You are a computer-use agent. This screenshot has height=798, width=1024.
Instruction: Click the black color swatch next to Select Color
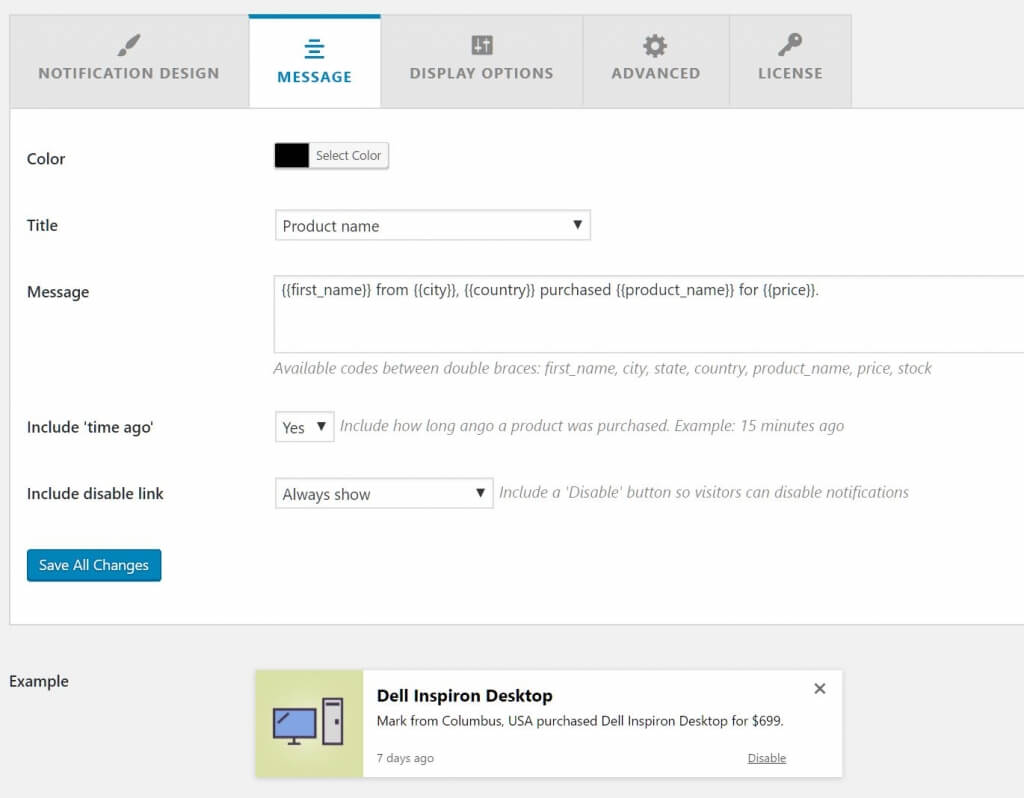pyautogui.click(x=293, y=155)
